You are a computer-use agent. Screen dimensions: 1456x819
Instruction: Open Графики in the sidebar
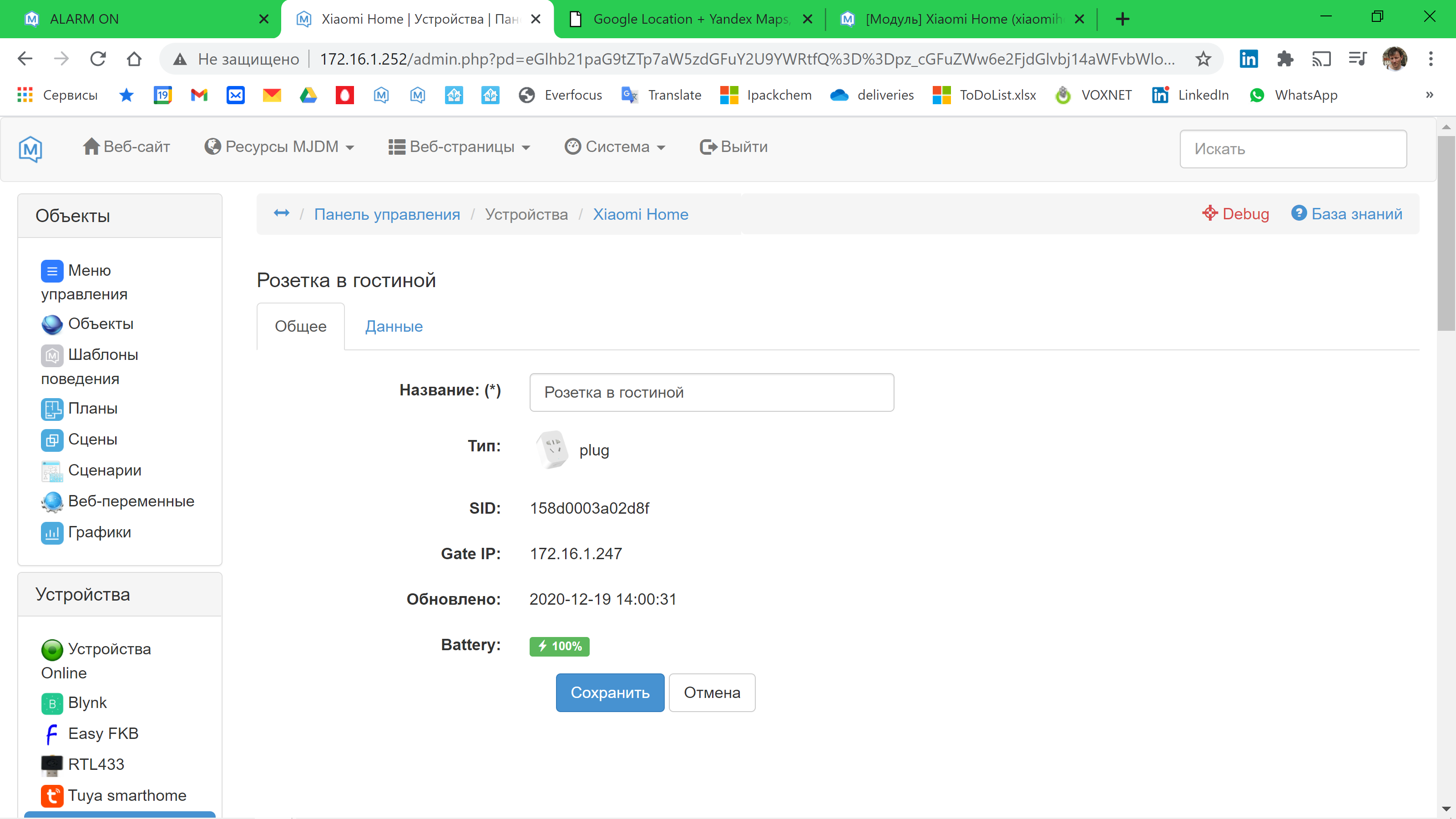point(99,532)
